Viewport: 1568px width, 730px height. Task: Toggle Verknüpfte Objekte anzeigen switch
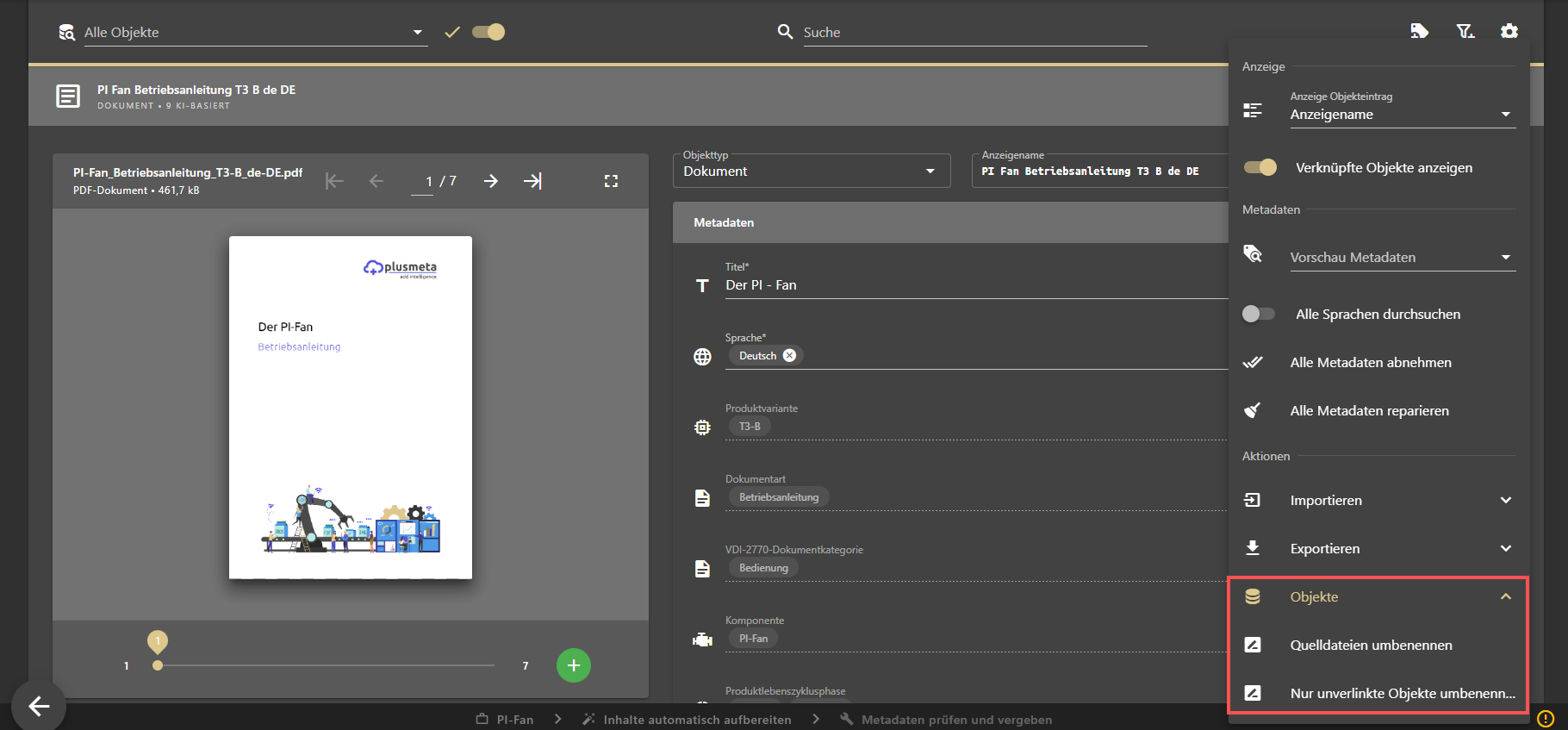click(x=1260, y=167)
